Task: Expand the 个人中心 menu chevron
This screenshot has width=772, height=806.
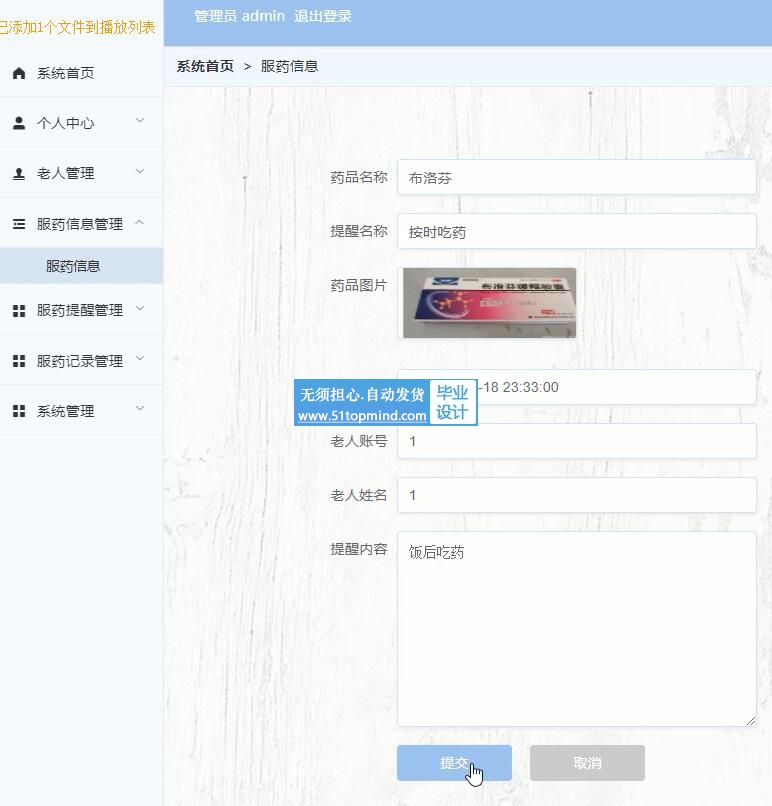Action: [140, 121]
